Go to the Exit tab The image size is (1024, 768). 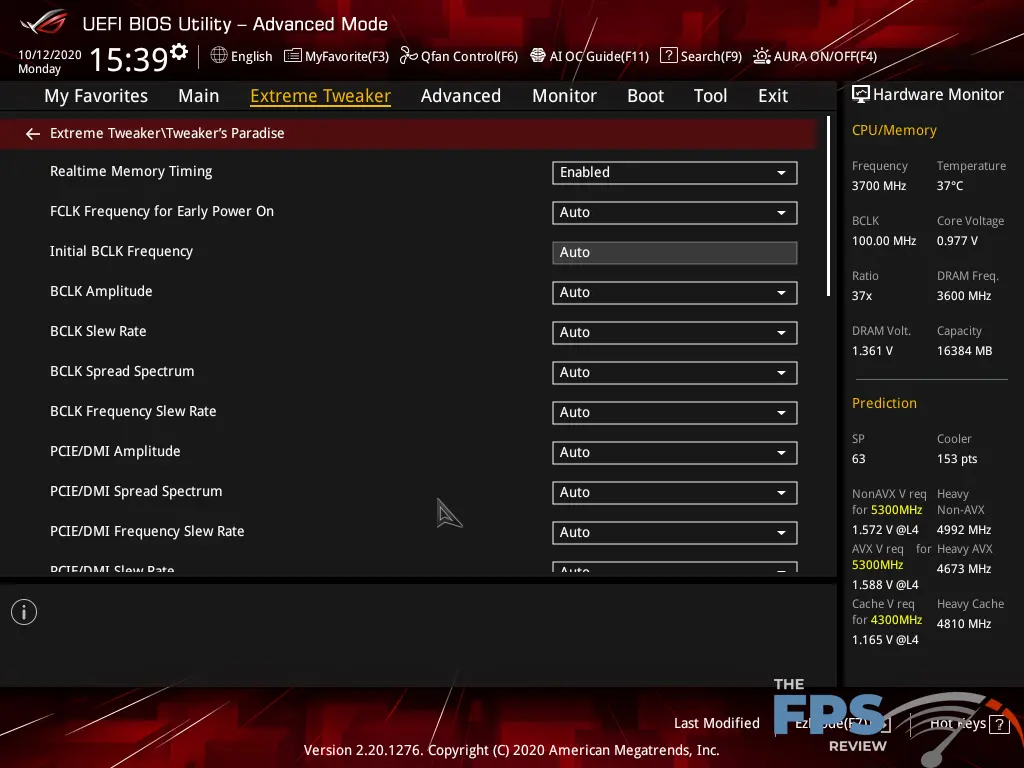773,96
